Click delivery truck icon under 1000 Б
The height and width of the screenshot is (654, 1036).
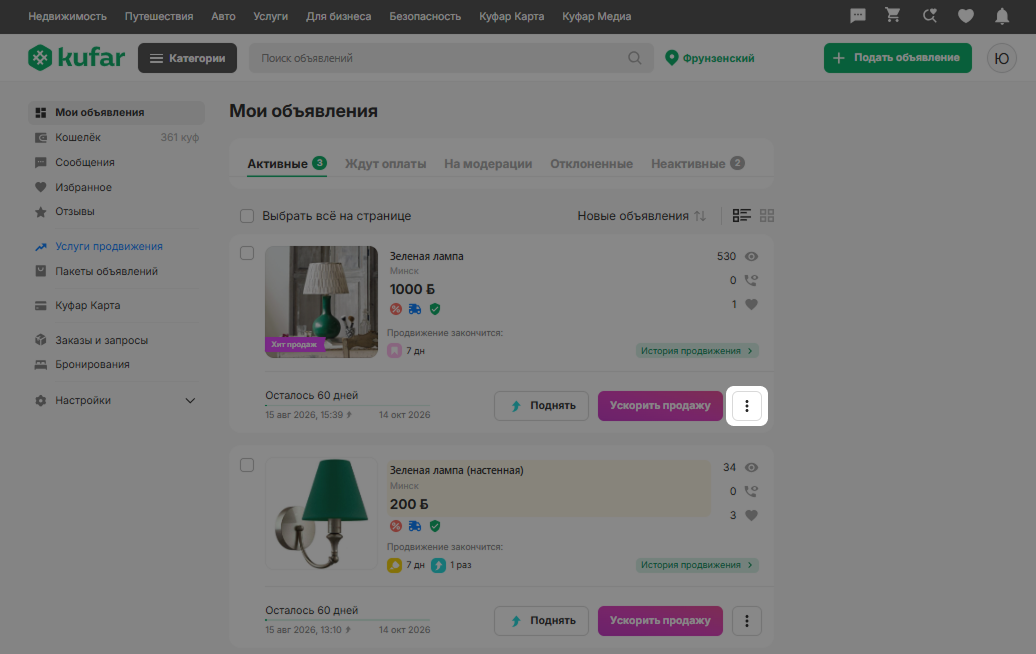(415, 309)
